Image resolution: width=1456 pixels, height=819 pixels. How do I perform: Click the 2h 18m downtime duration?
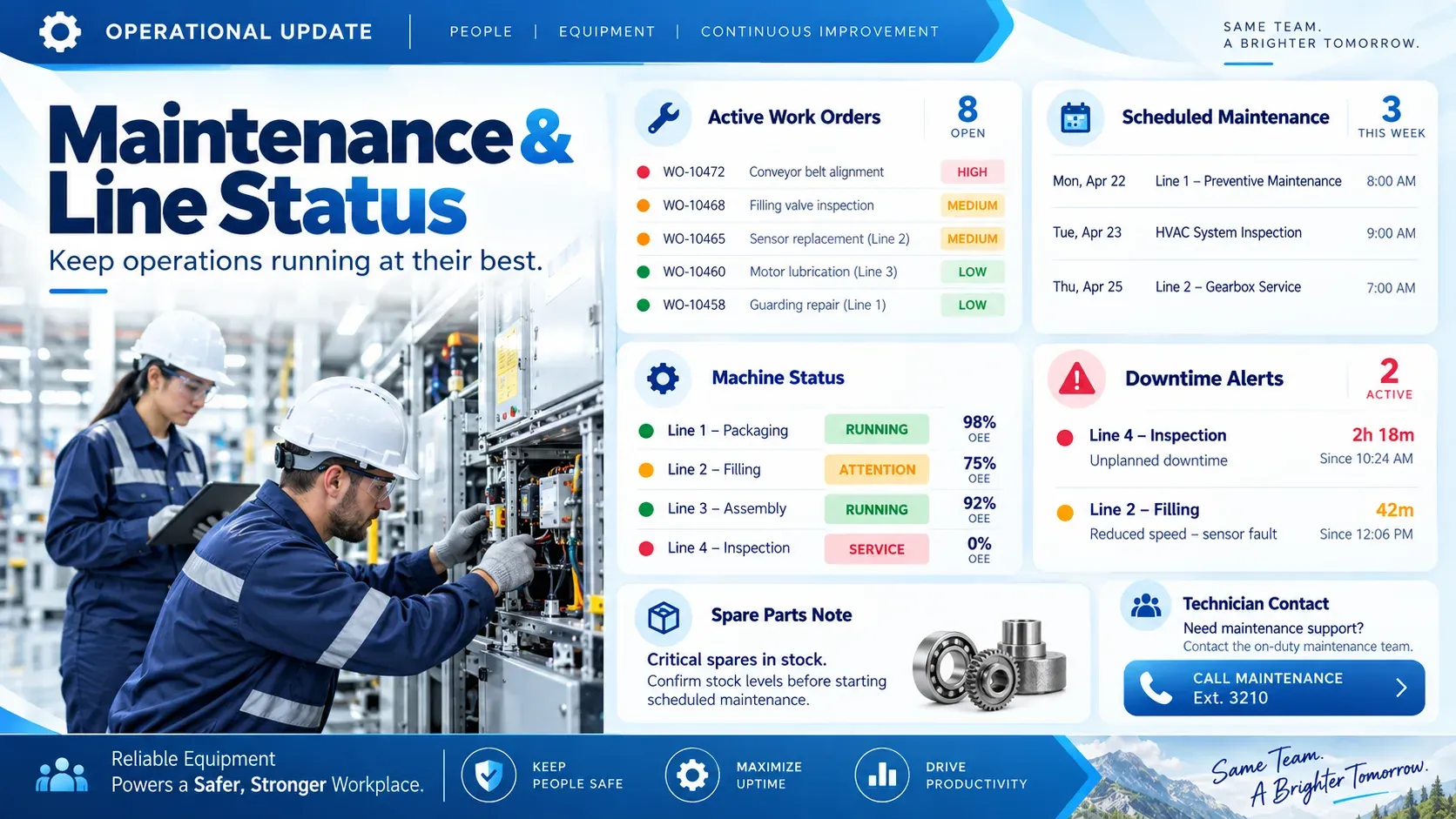[1383, 435]
